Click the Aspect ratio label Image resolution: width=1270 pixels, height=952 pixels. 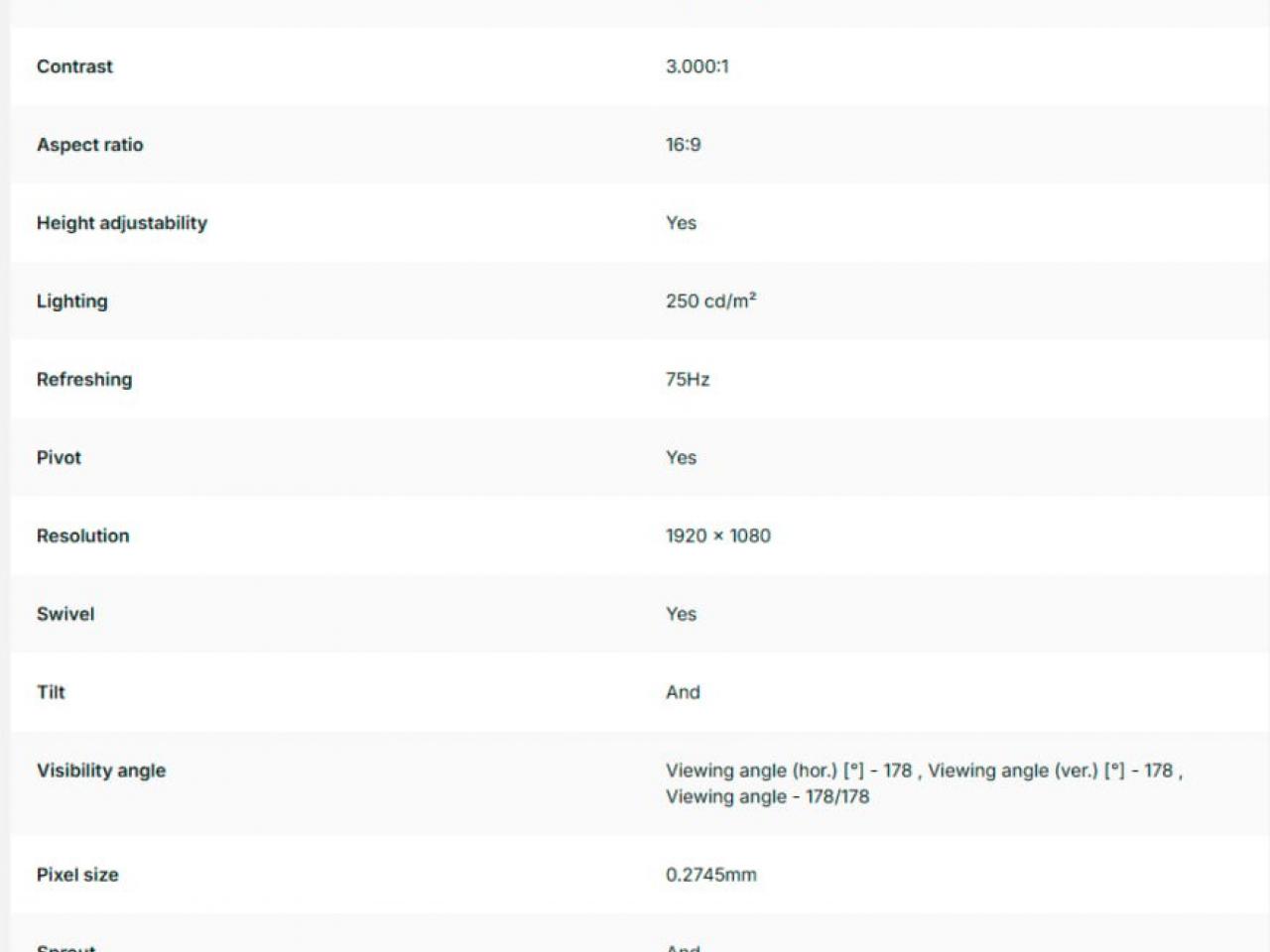coord(89,145)
